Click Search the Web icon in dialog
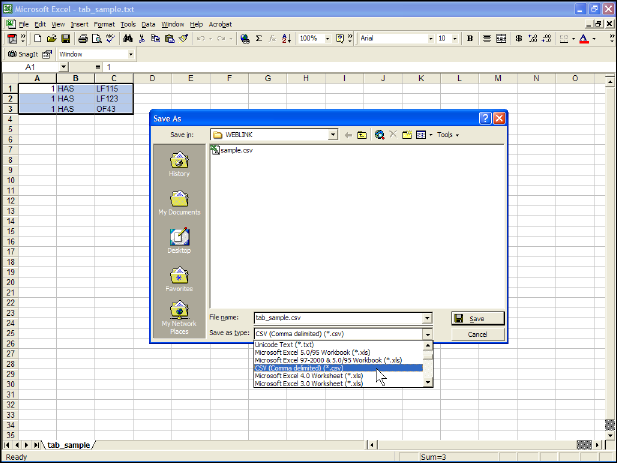The width and height of the screenshot is (617, 463). [379, 135]
